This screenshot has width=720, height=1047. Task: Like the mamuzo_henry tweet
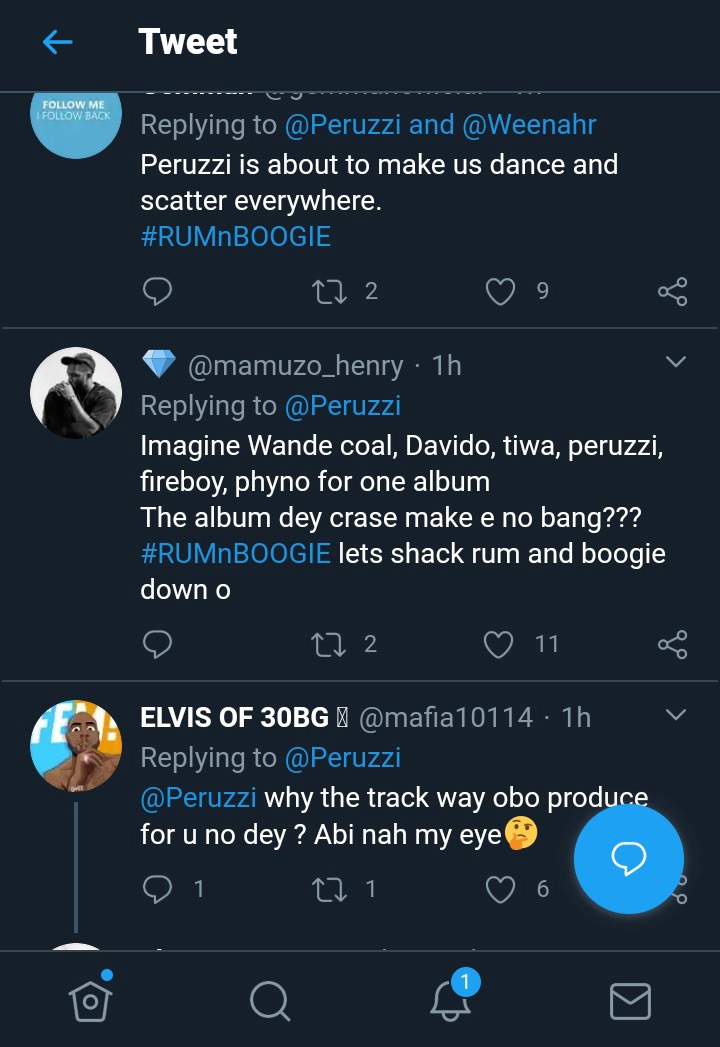tap(498, 644)
